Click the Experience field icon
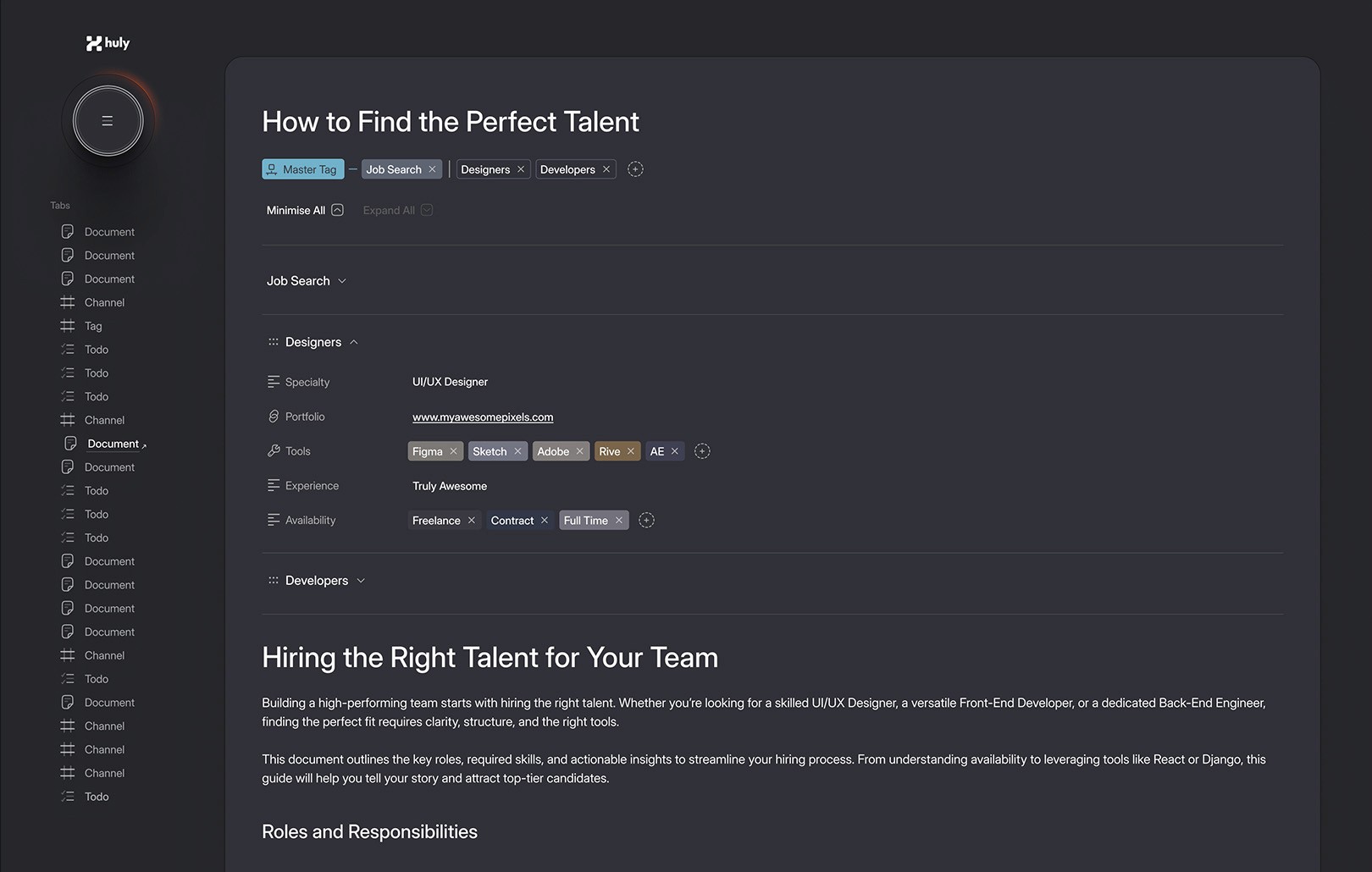The width and height of the screenshot is (1372, 872). click(x=273, y=486)
